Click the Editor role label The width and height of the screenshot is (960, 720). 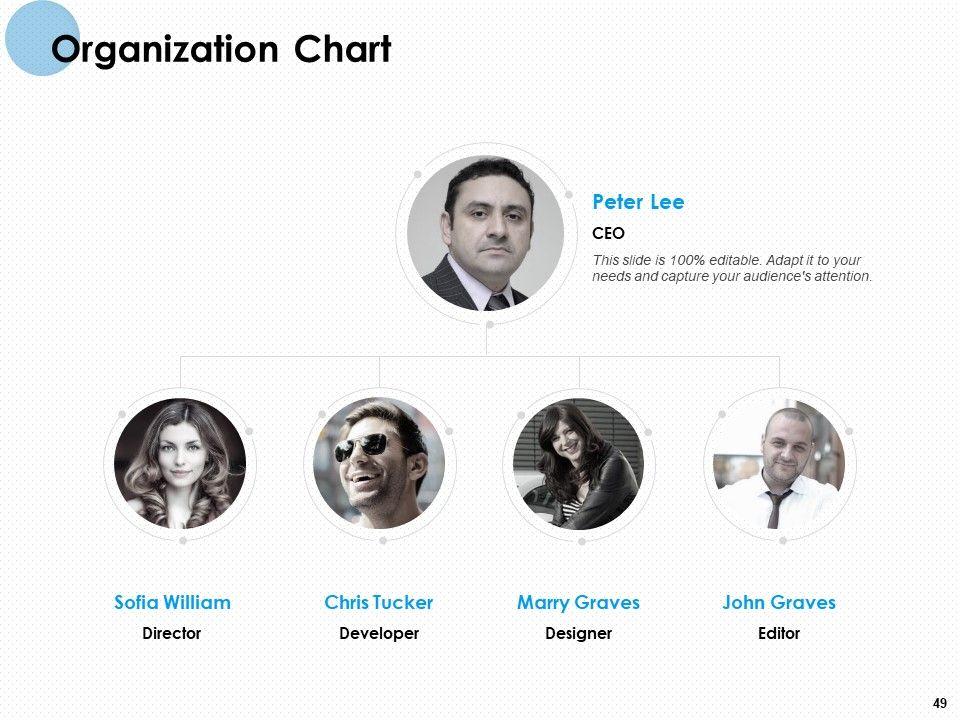779,633
